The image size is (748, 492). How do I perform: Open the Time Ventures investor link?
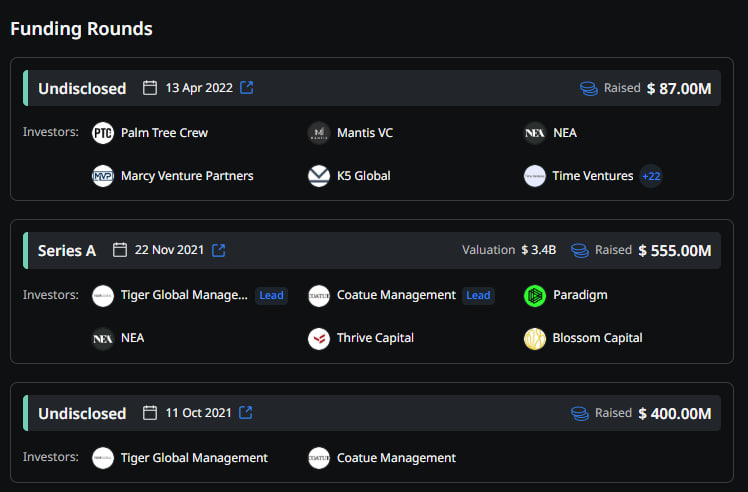click(592, 176)
